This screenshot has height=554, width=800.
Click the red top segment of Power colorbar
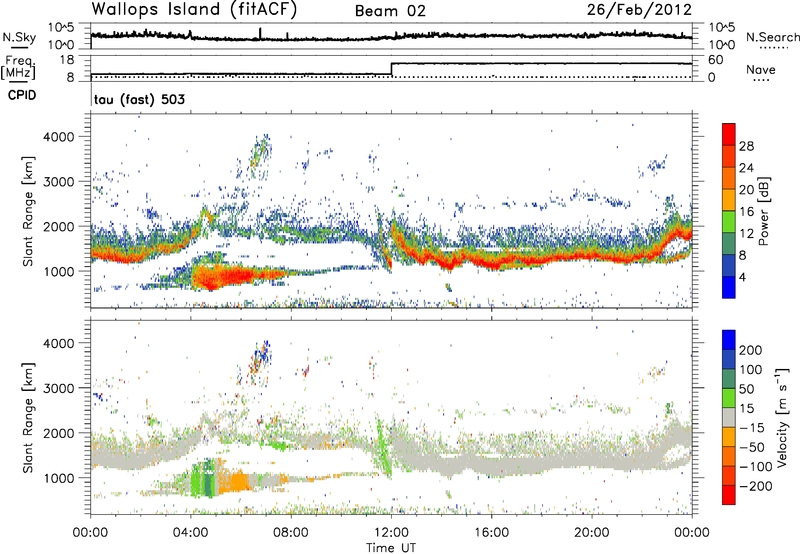(x=729, y=134)
